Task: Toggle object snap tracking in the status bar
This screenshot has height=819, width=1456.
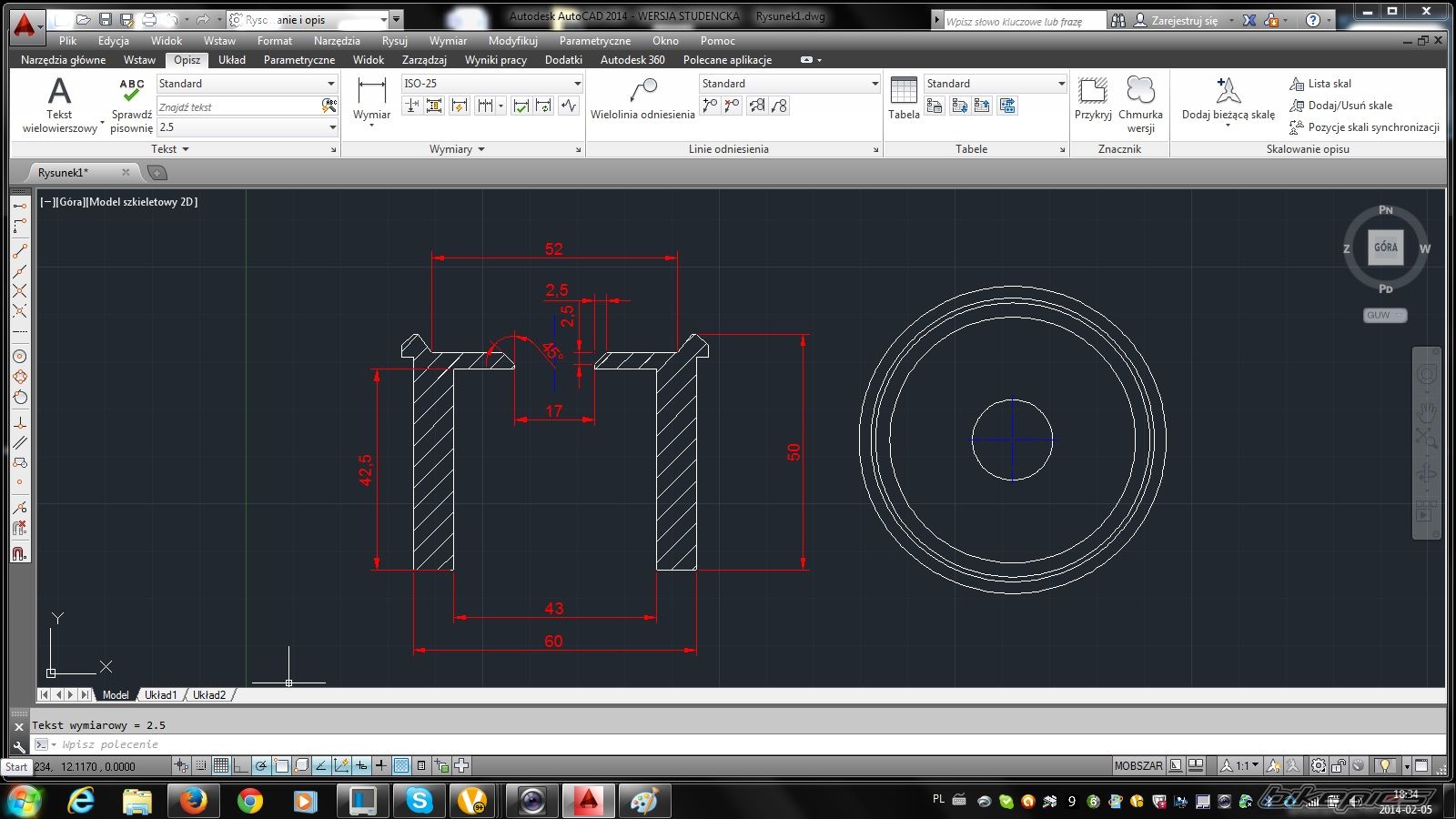Action: click(x=321, y=765)
